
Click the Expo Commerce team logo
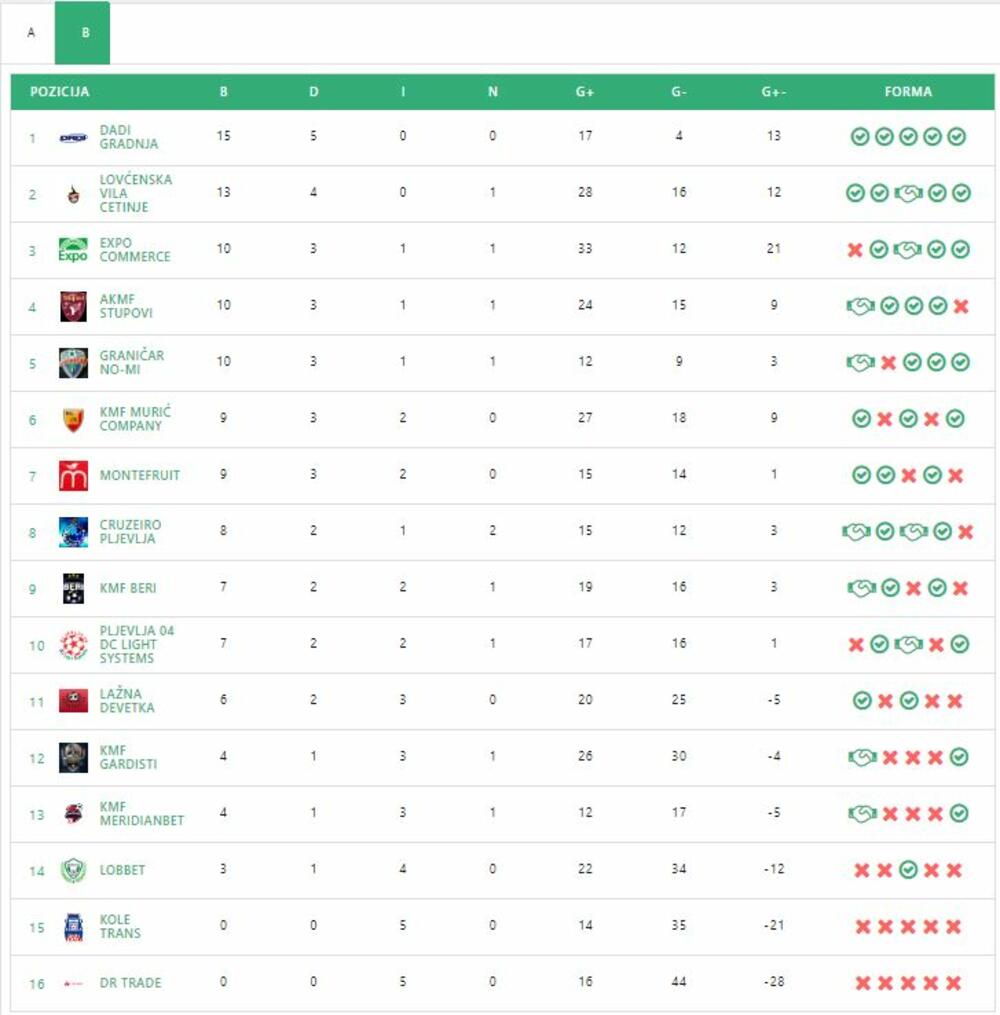tap(73, 250)
